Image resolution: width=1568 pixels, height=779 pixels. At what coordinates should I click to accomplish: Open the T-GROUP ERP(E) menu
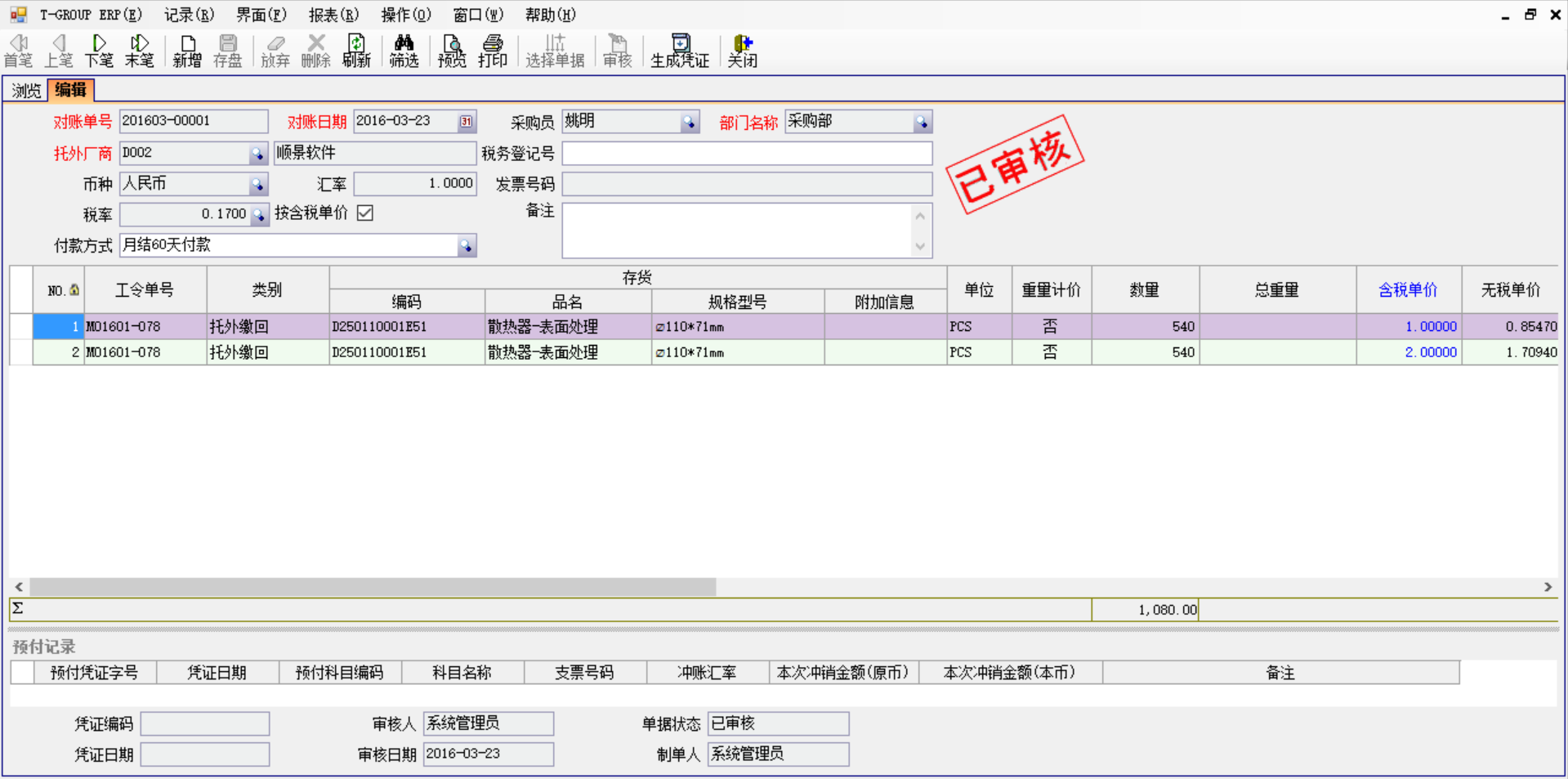[91, 15]
